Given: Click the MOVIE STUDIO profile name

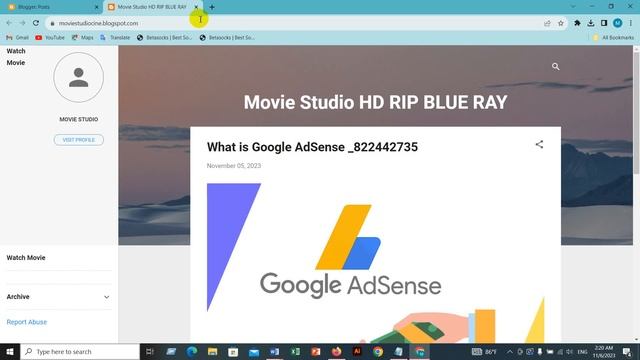Looking at the screenshot, I should pyautogui.click(x=79, y=119).
